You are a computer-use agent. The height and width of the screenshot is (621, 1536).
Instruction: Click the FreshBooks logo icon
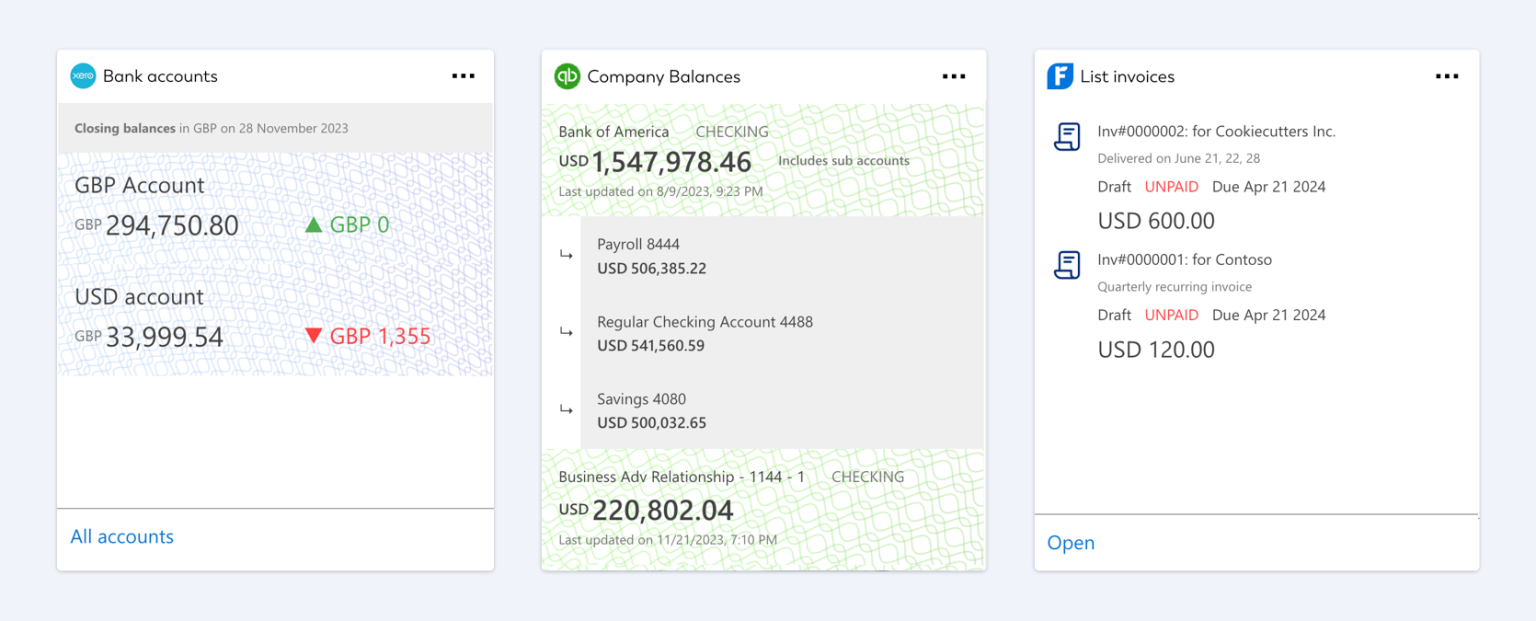point(1060,76)
